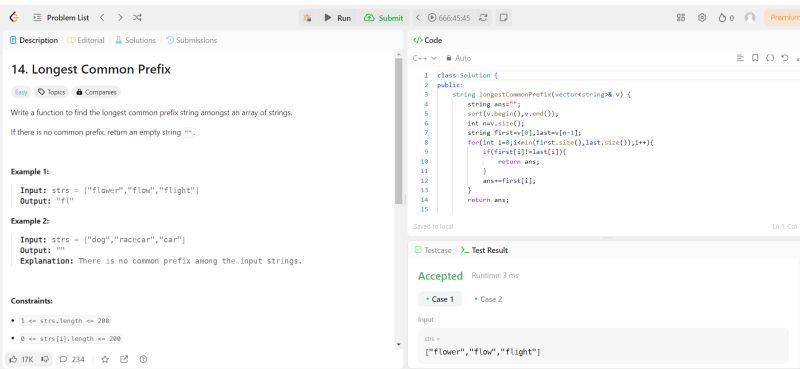The image size is (800, 369).
Task: Click the Example 2 heading
Action: coord(30,221)
